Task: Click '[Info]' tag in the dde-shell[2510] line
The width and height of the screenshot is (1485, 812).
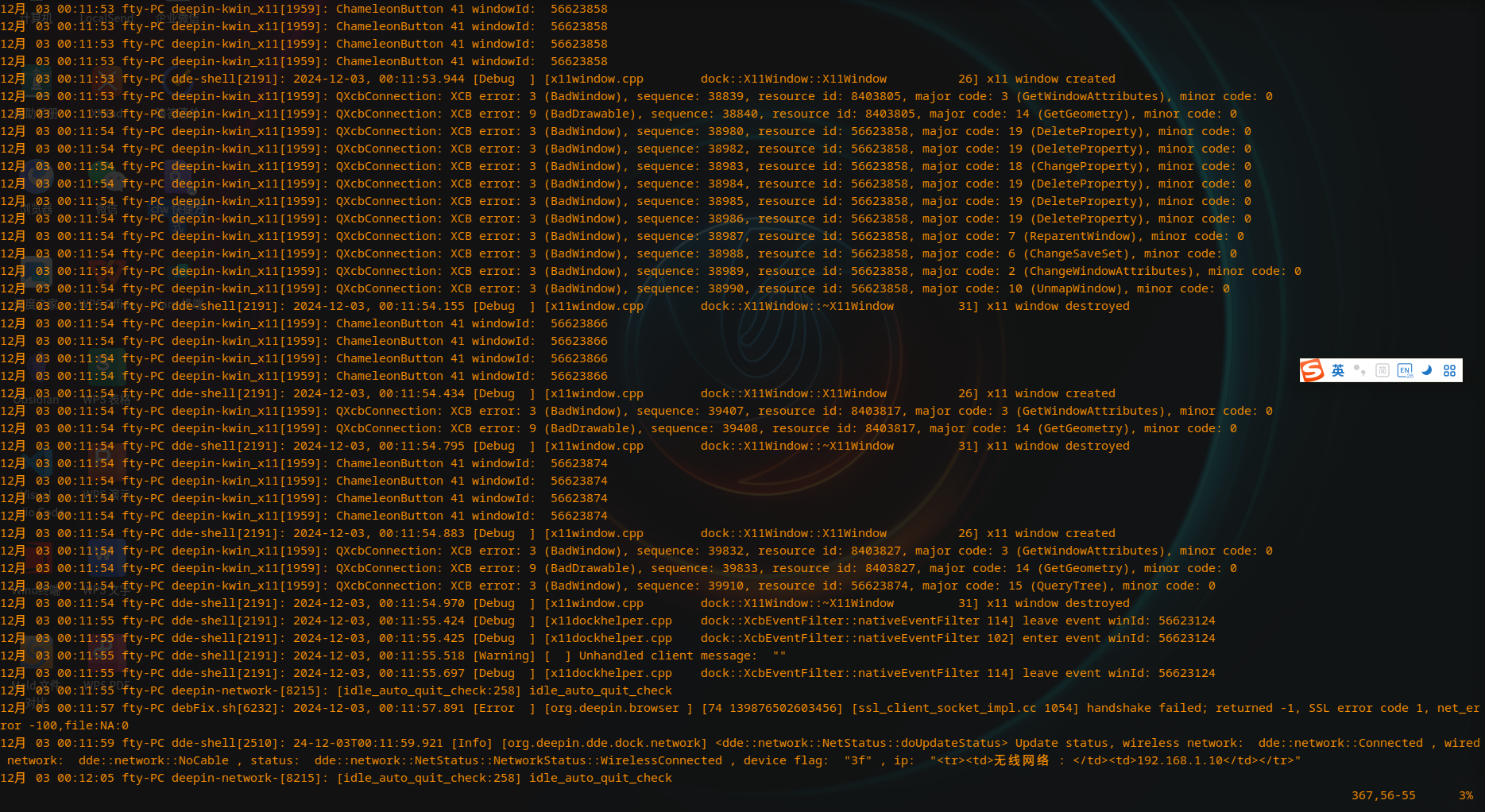Action: click(x=472, y=743)
